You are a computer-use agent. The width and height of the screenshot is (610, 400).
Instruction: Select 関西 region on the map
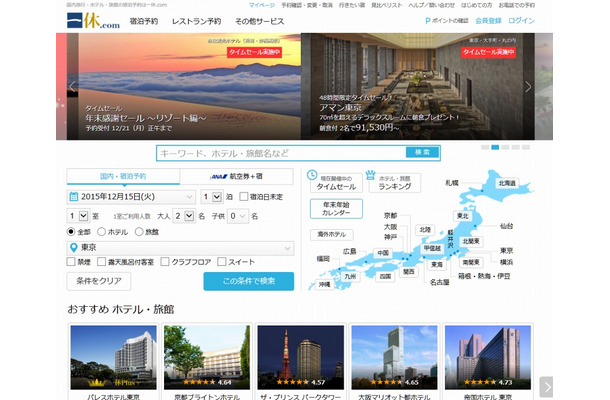[408, 272]
